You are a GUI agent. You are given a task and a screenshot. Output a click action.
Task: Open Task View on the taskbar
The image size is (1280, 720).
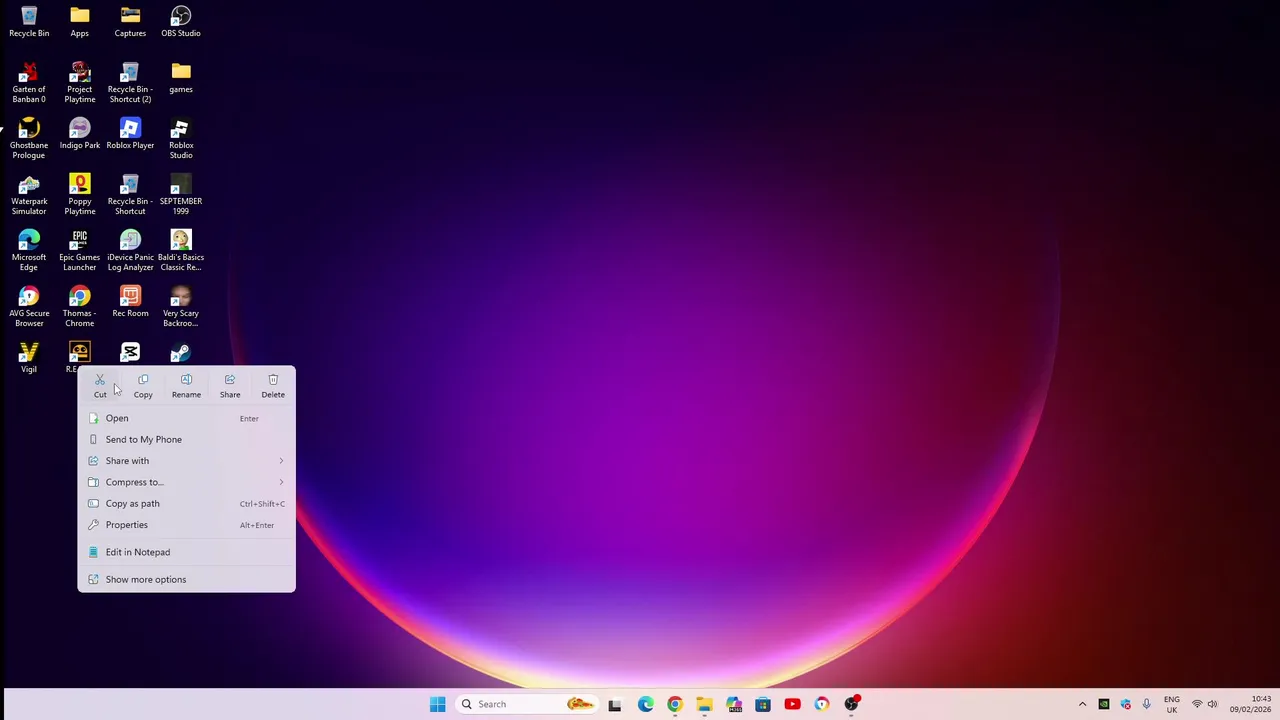(x=615, y=704)
